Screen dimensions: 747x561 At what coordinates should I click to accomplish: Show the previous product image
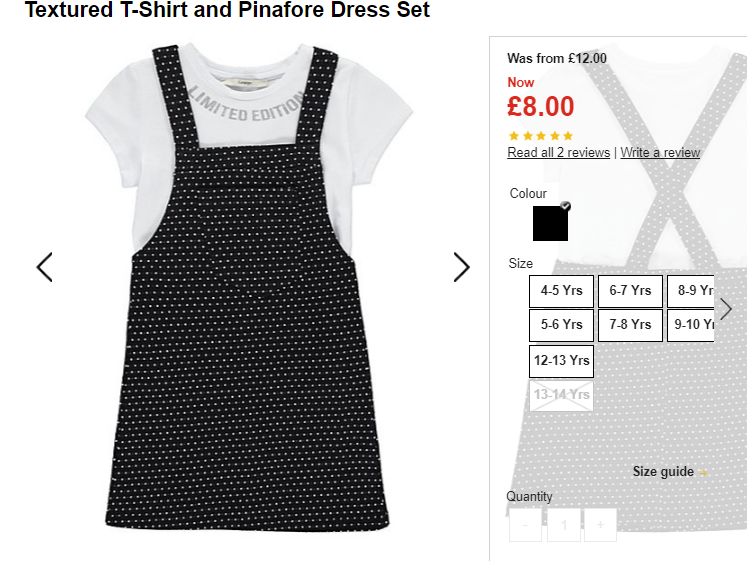[44, 267]
